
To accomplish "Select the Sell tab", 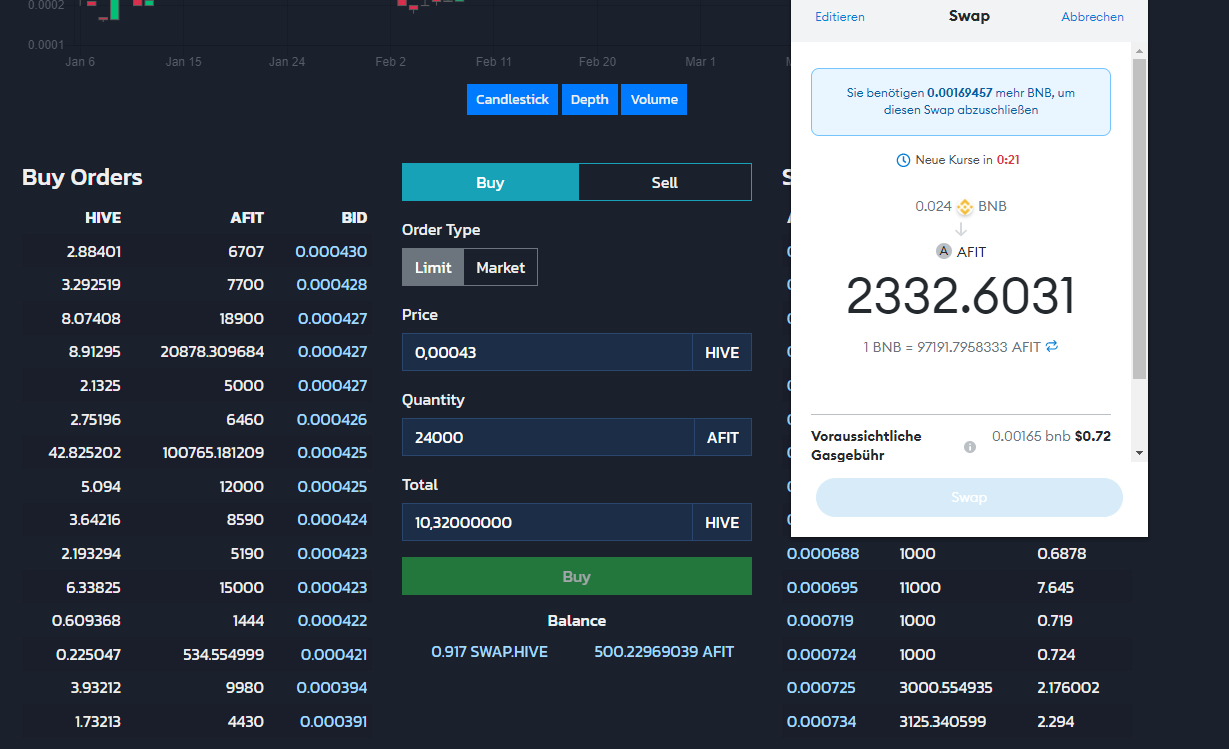I will (x=665, y=182).
